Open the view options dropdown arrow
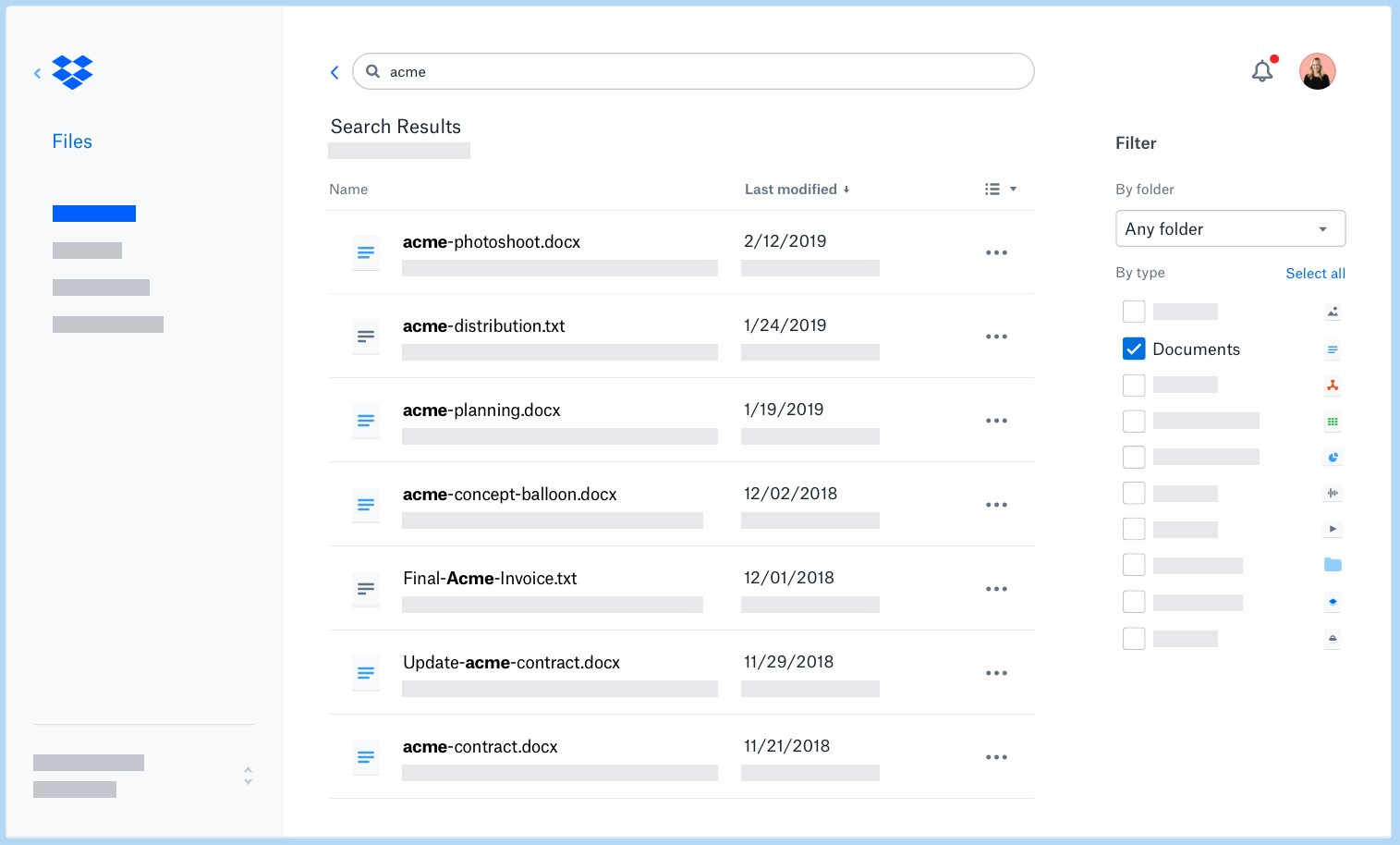This screenshot has width=1400, height=845. pyautogui.click(x=1014, y=189)
